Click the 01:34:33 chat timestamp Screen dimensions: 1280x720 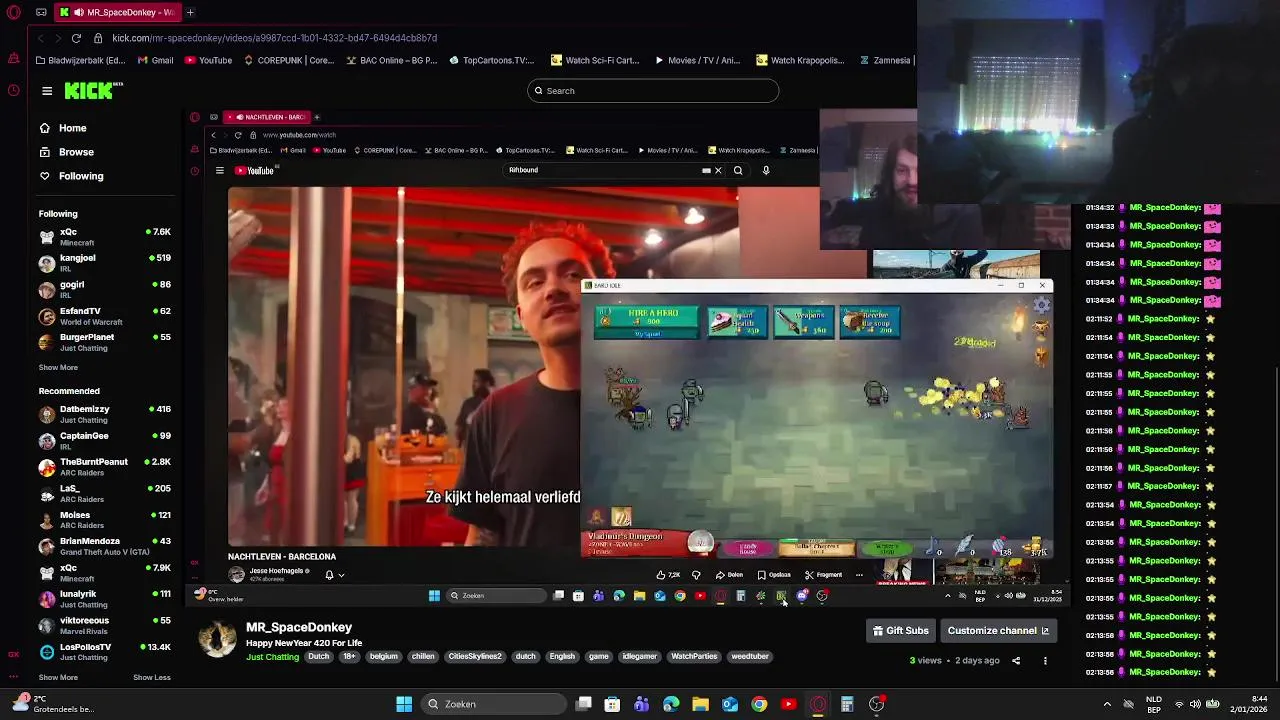coord(1100,226)
